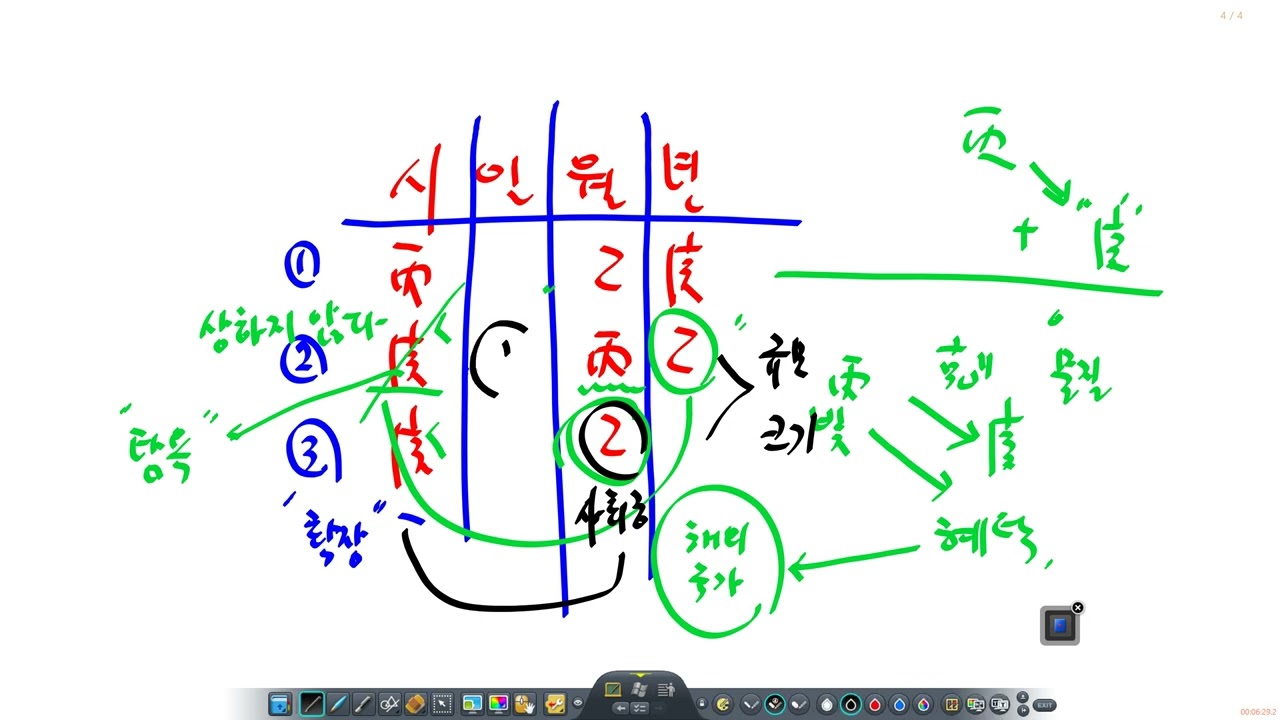1280x720 pixels.
Task: Open the floating blue square widget
Action: point(1059,626)
